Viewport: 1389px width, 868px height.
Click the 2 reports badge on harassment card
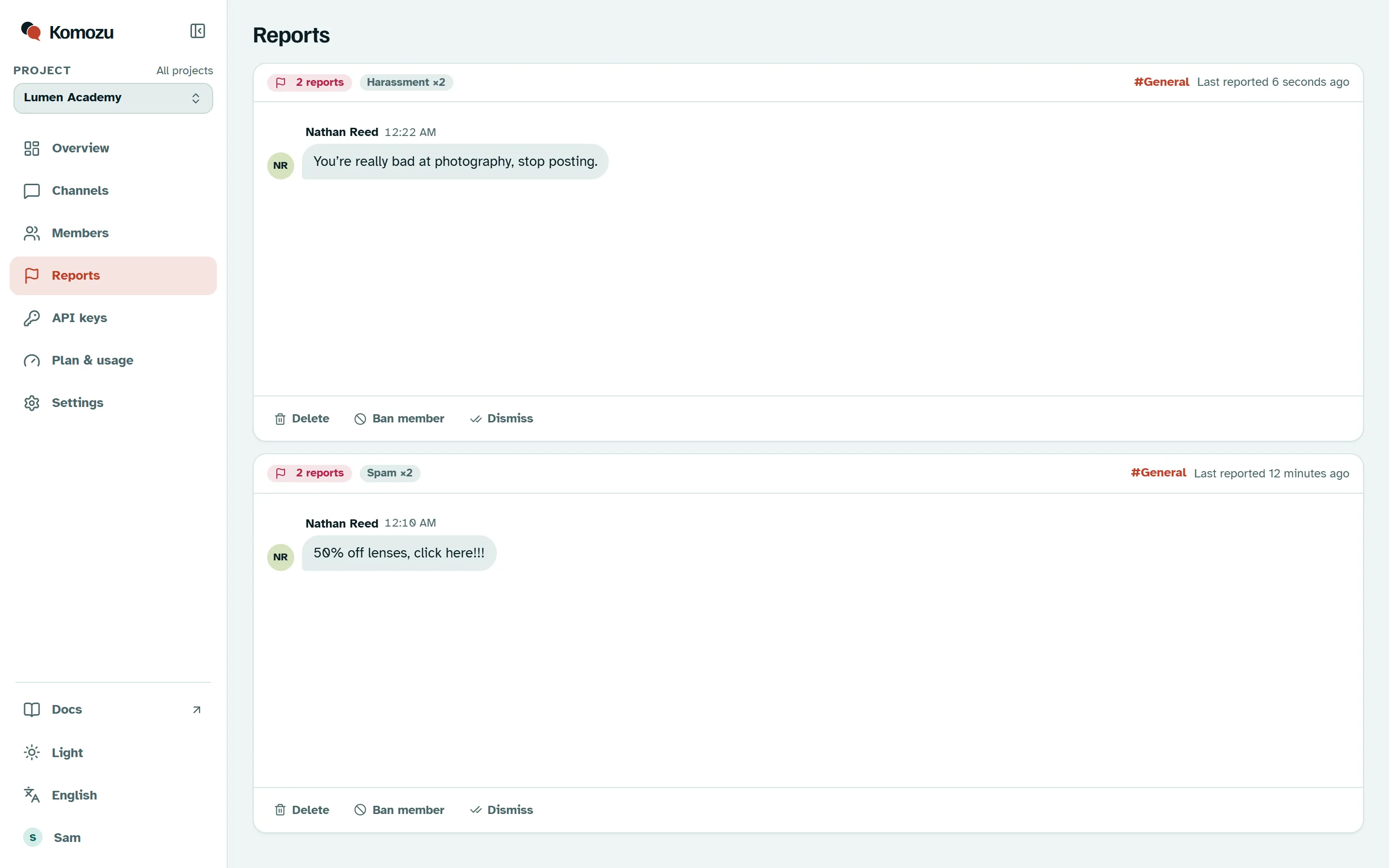[309, 82]
